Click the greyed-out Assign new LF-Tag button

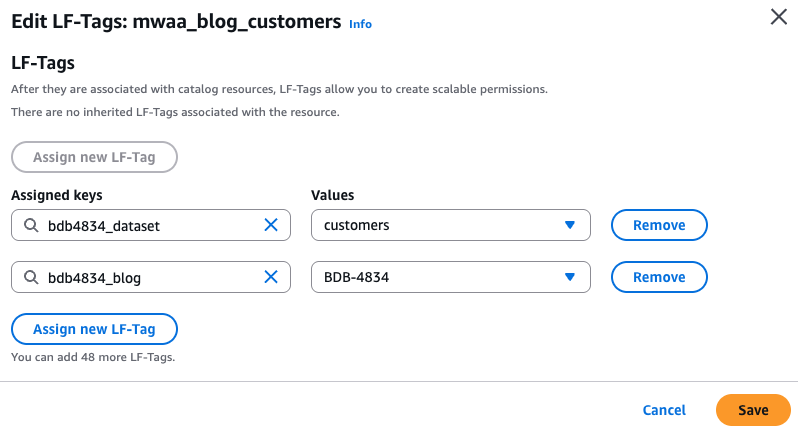tap(94, 157)
